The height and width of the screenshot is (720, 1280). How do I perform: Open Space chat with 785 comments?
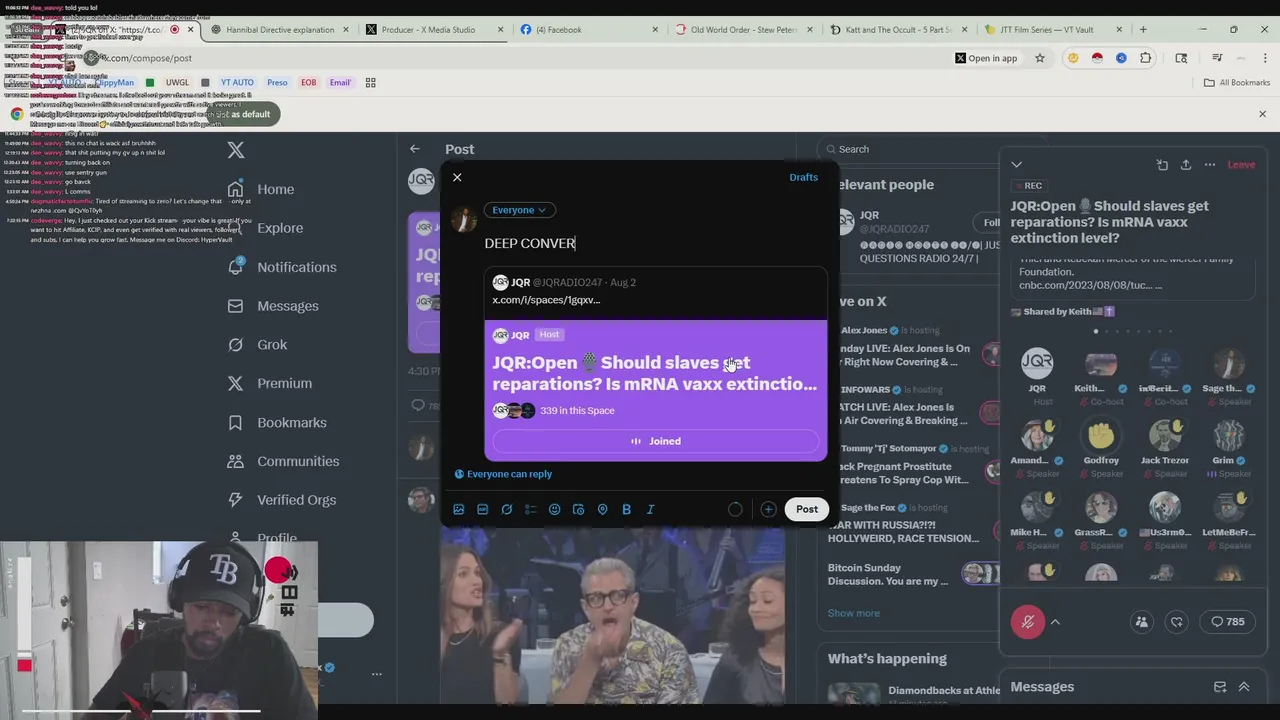click(x=1228, y=622)
